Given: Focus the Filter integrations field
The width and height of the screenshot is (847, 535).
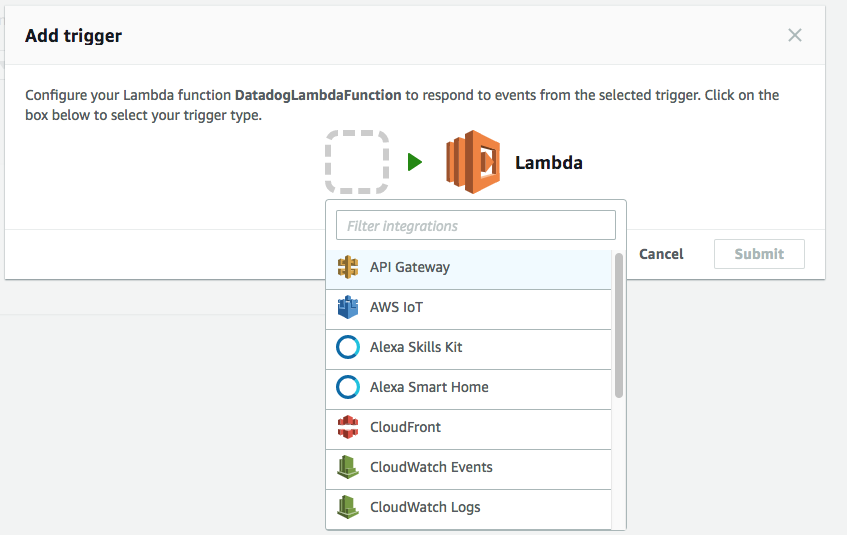Looking at the screenshot, I should pyautogui.click(x=475, y=225).
